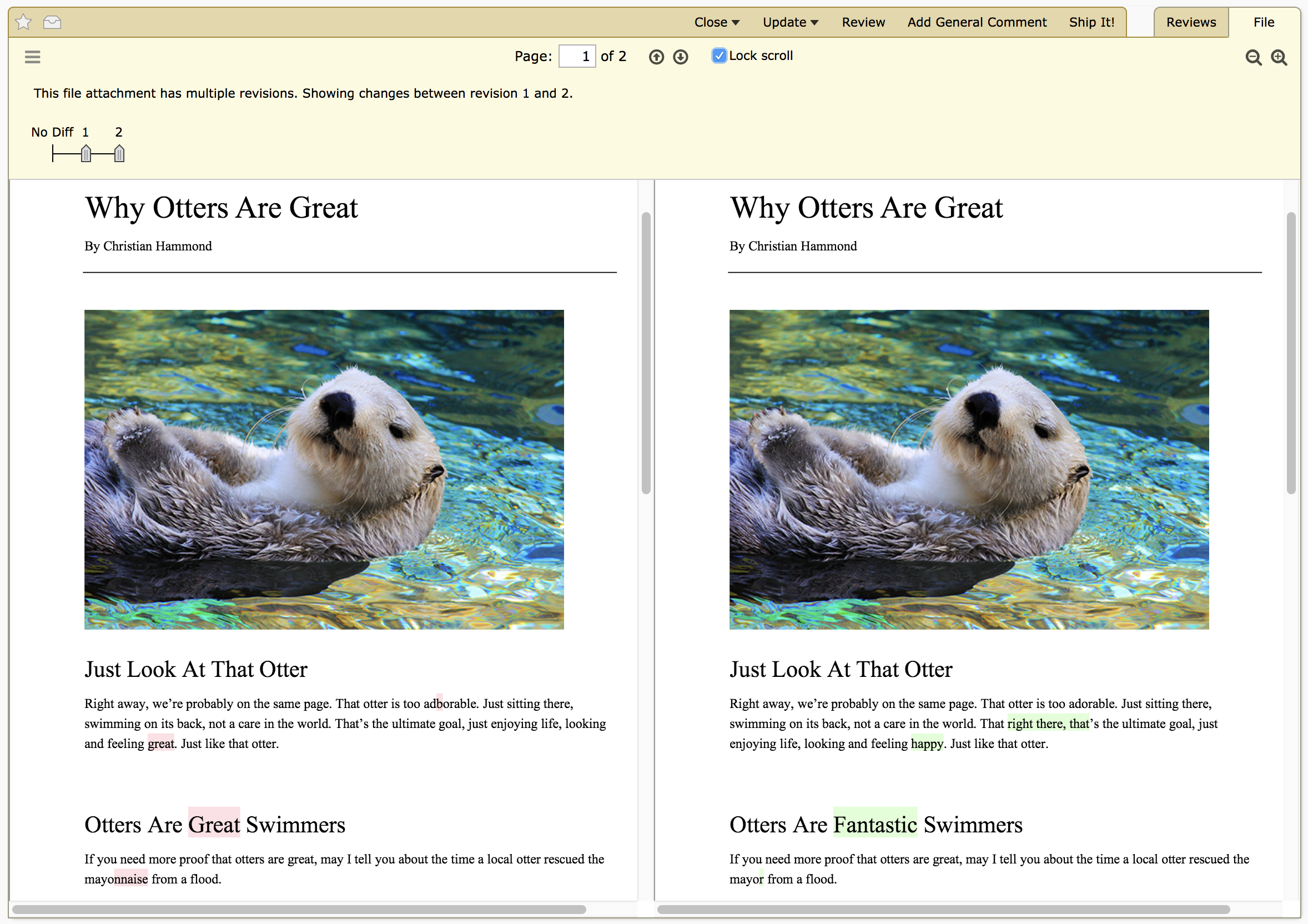Screen dimensions: 1308x924
Task: Click the Ship It! button
Action: coord(1091,22)
